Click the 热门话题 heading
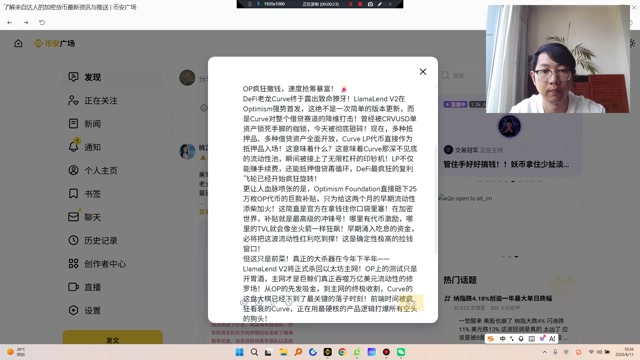This screenshot has height=360, width=640. point(460,280)
